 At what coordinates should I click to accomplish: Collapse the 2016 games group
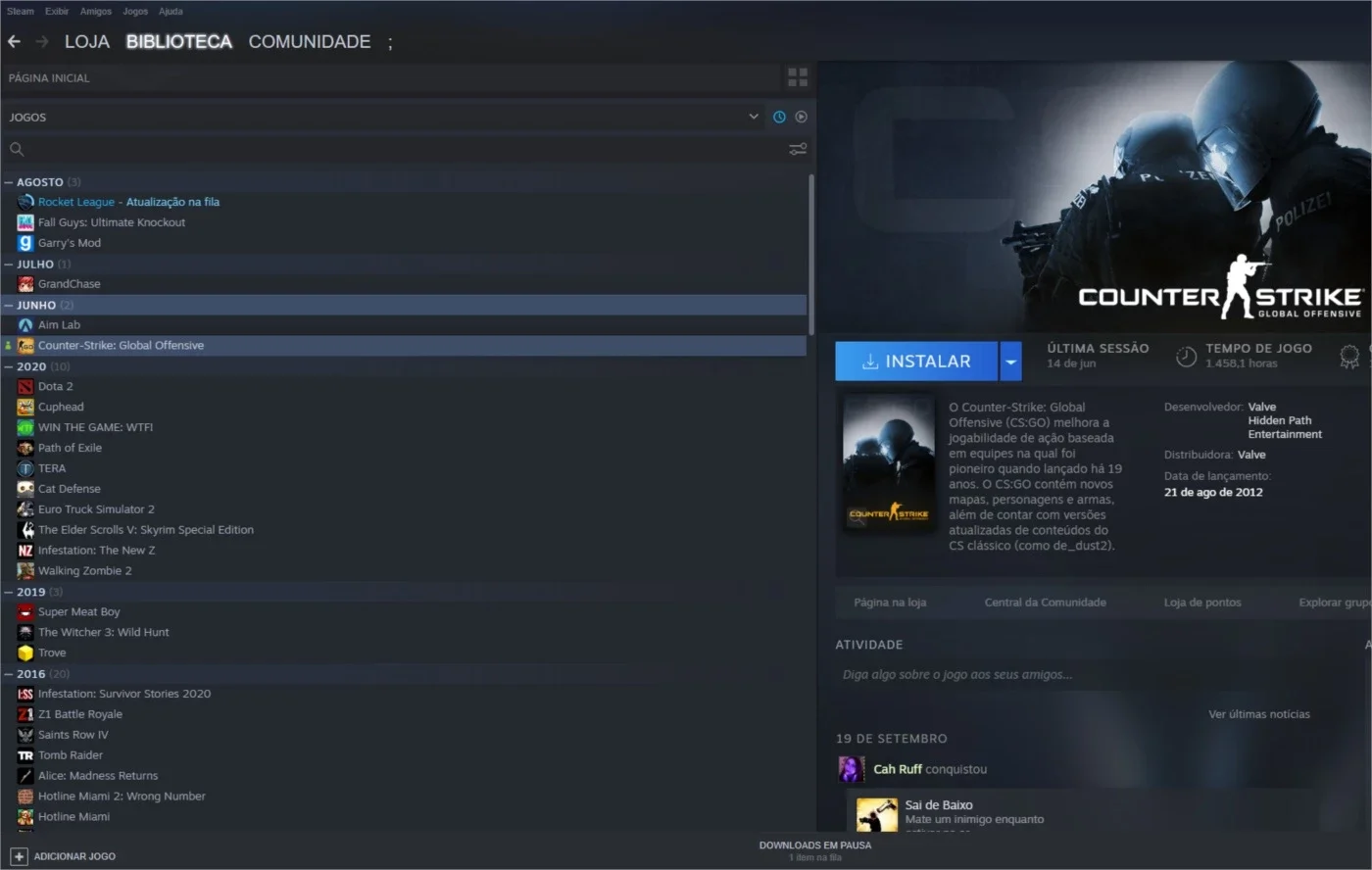coord(8,674)
